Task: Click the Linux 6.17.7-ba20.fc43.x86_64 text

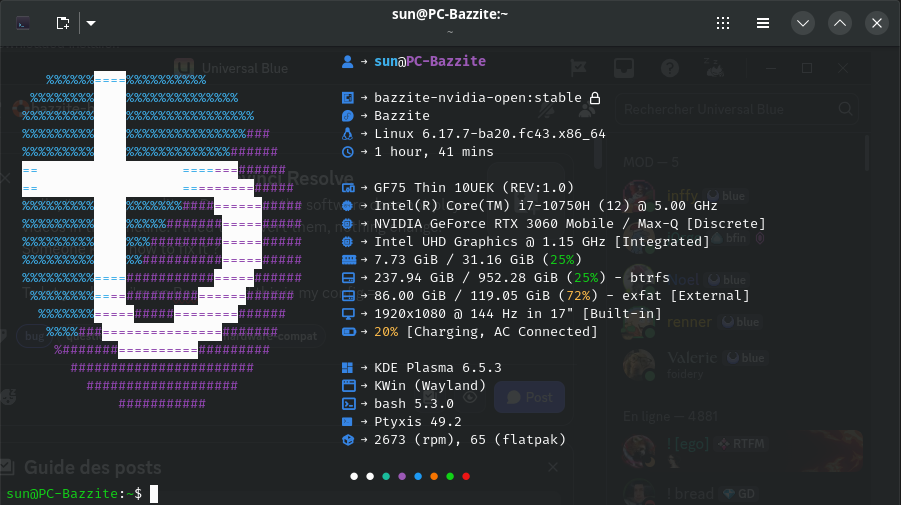Action: point(490,134)
